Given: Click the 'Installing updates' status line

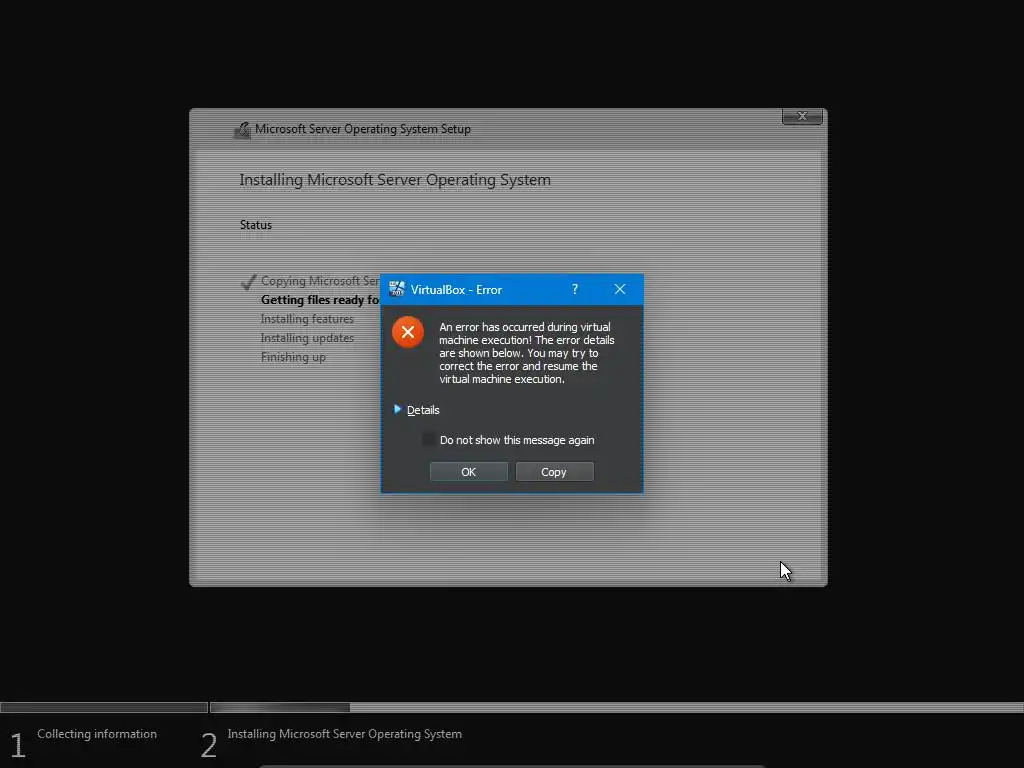Looking at the screenshot, I should (307, 338).
